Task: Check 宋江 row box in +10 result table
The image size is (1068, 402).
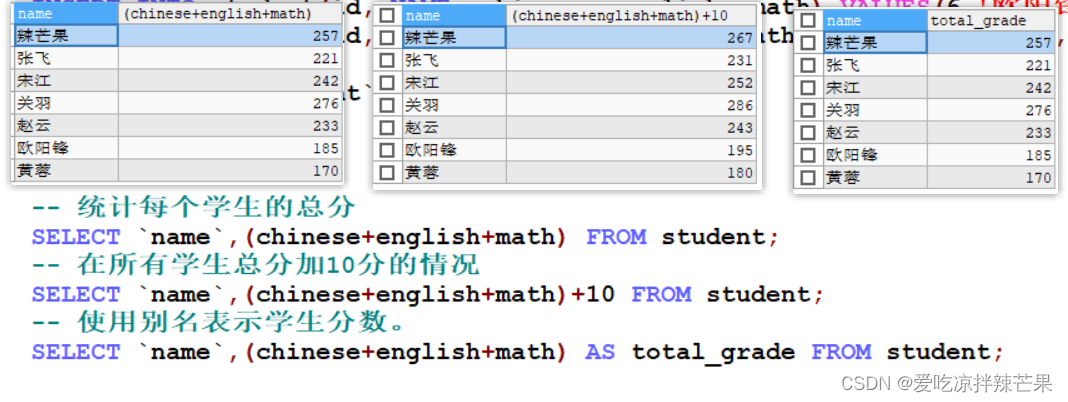Action: (388, 83)
